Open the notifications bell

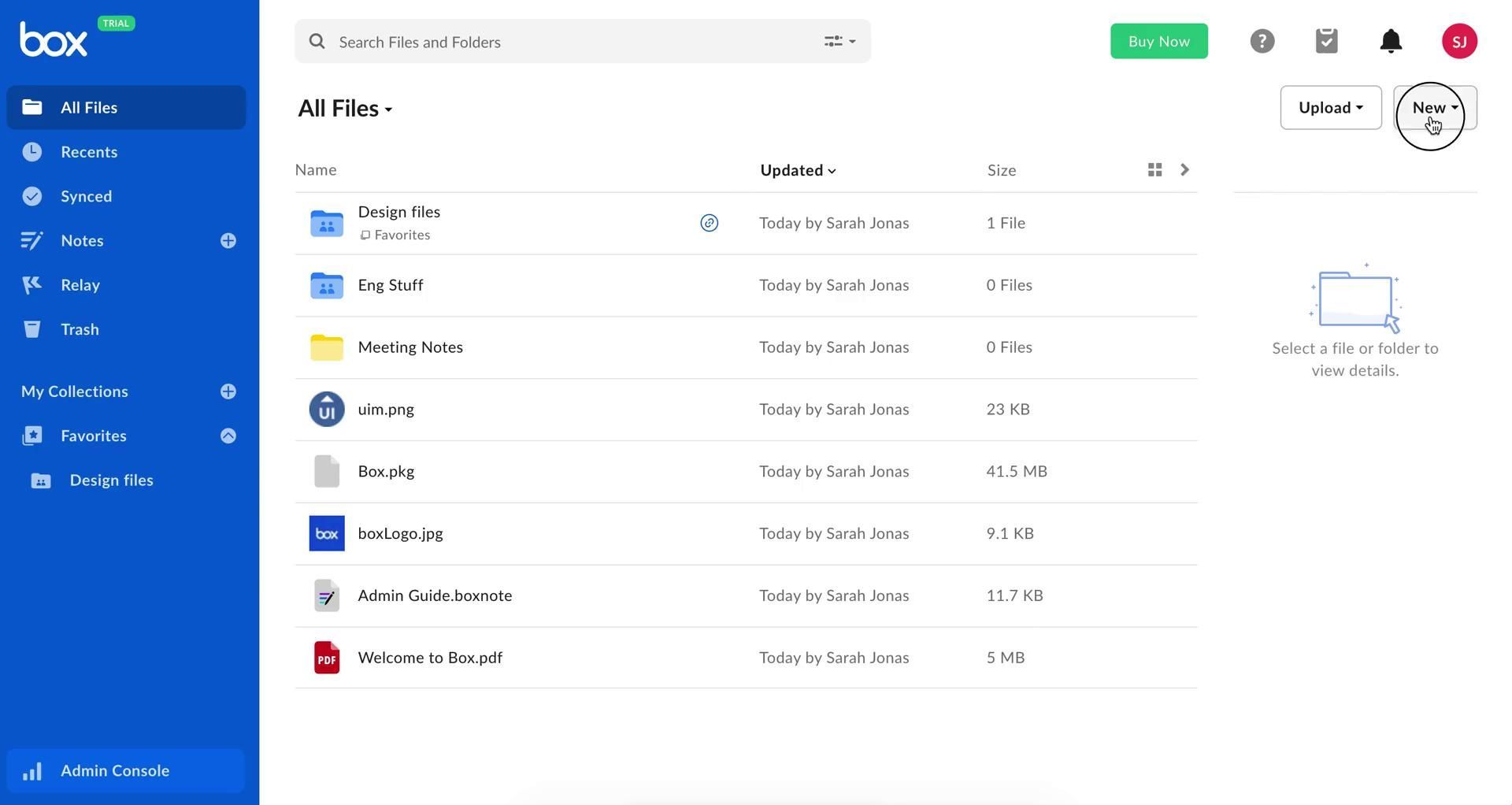[1391, 41]
